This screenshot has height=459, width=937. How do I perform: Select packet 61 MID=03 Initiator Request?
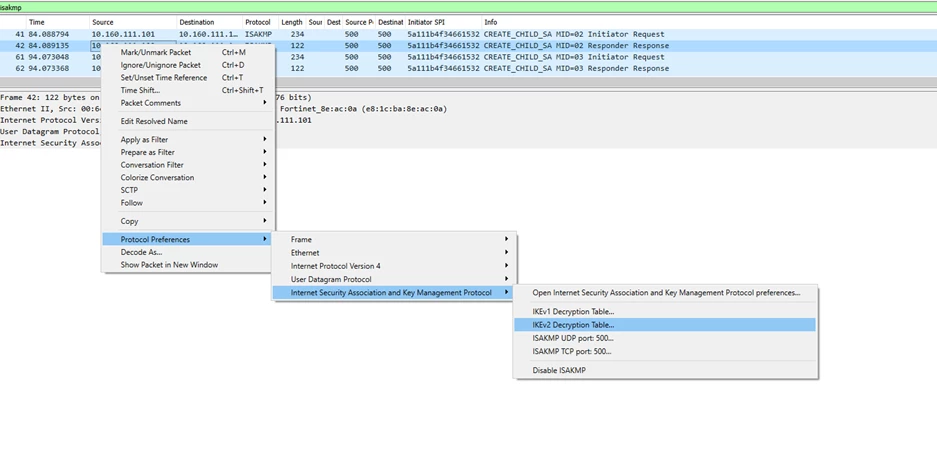pyautogui.click(x=468, y=57)
